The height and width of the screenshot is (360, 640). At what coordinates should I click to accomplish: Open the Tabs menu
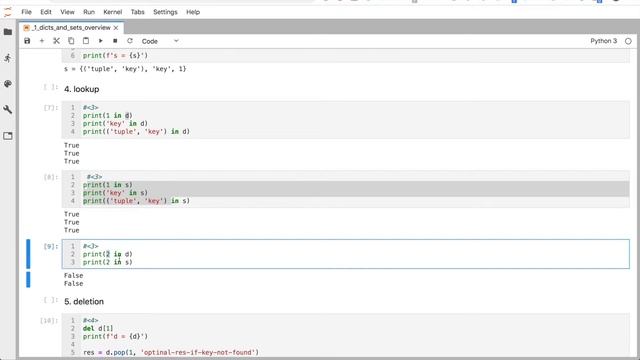(x=138, y=12)
